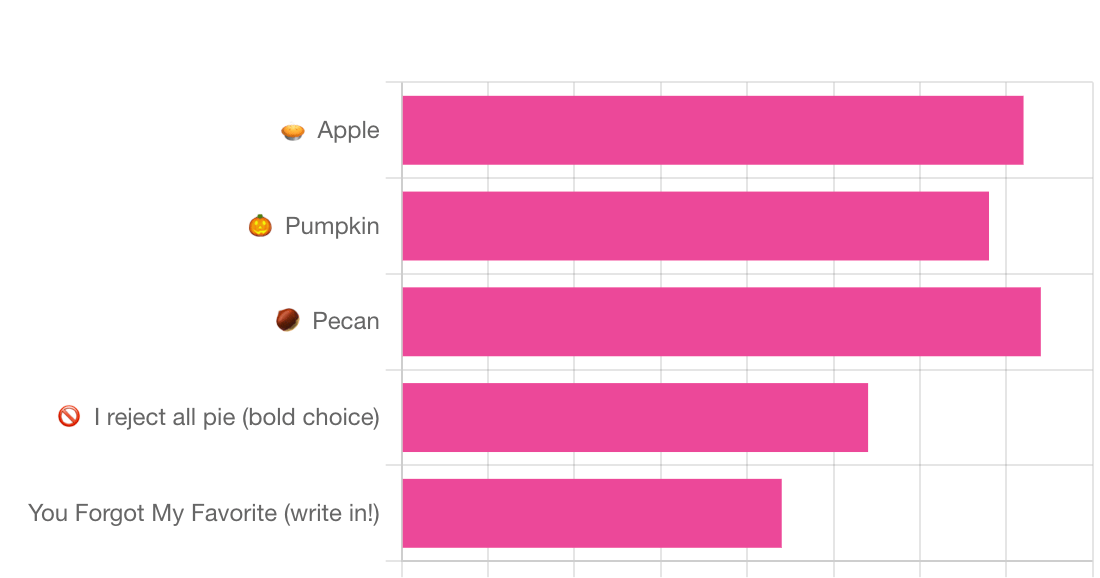Select the Pumpkin axis label
The width and height of the screenshot is (1100, 578).
pyautogui.click(x=332, y=226)
